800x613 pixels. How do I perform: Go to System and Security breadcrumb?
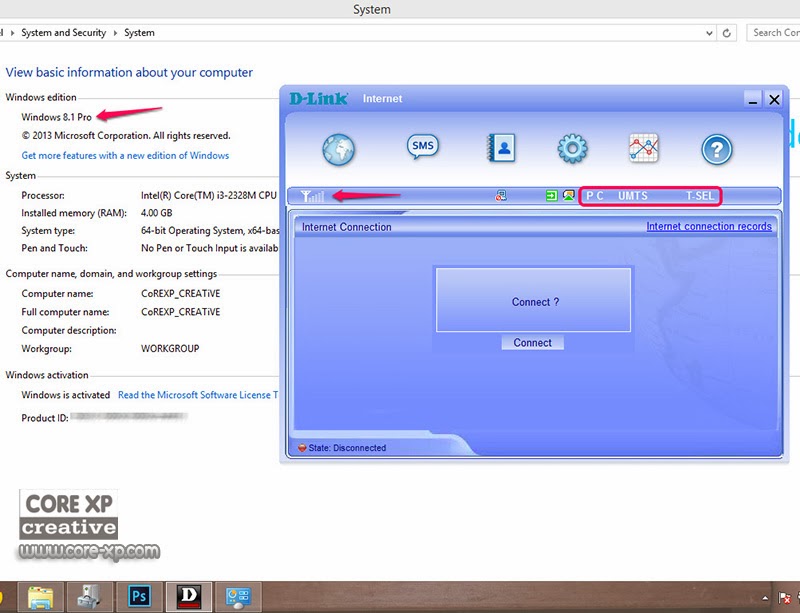(63, 33)
